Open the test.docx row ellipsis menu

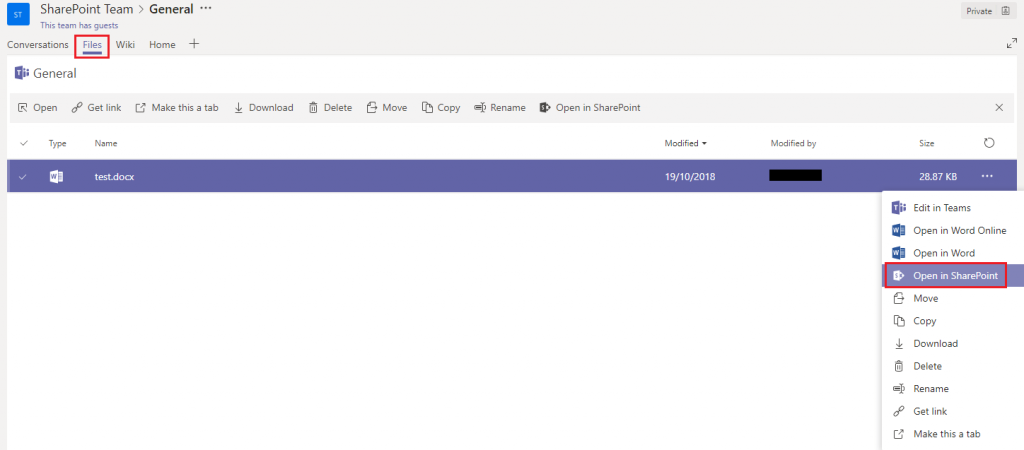point(986,176)
